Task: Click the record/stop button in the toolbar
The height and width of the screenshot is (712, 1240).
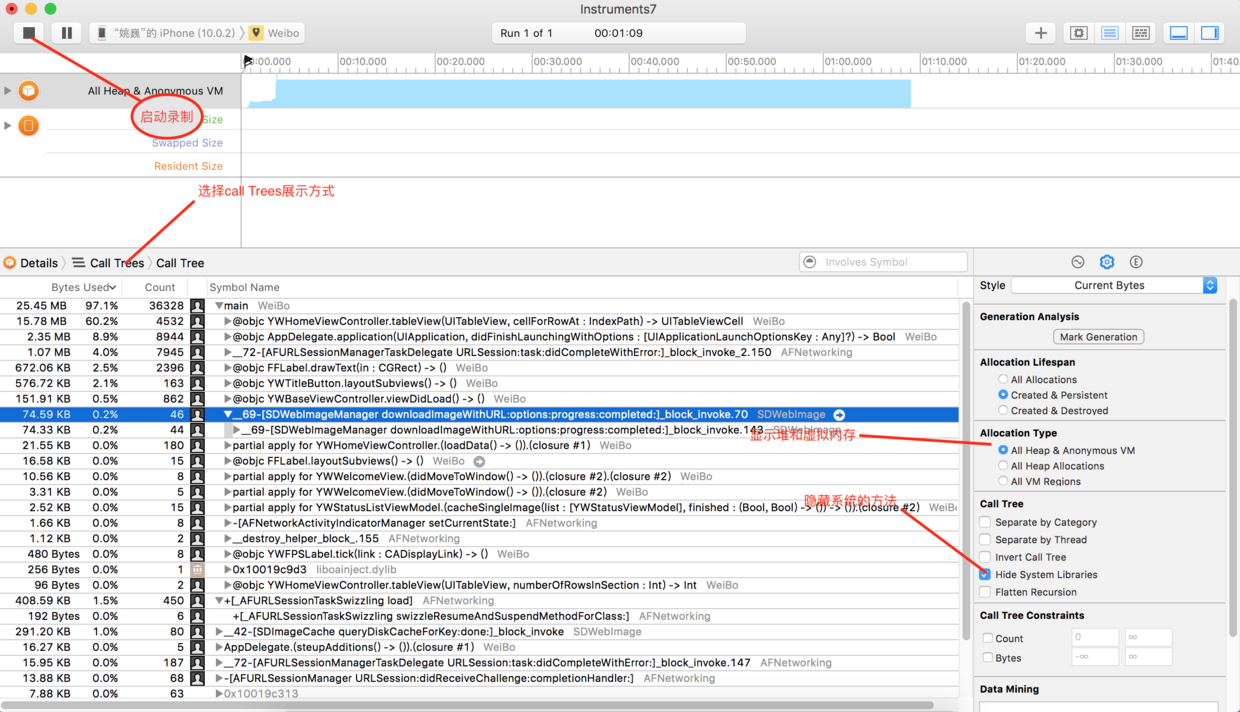Action: coord(29,32)
